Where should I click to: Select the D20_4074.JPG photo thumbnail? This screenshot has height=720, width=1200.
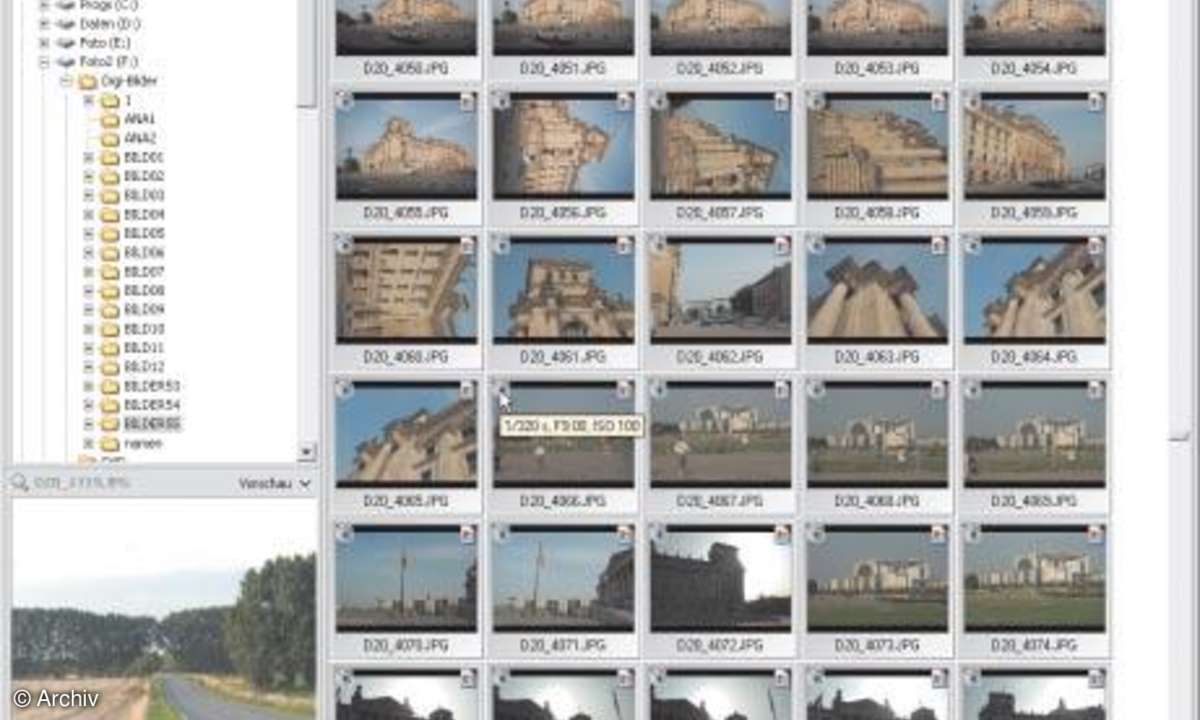tap(1035, 578)
